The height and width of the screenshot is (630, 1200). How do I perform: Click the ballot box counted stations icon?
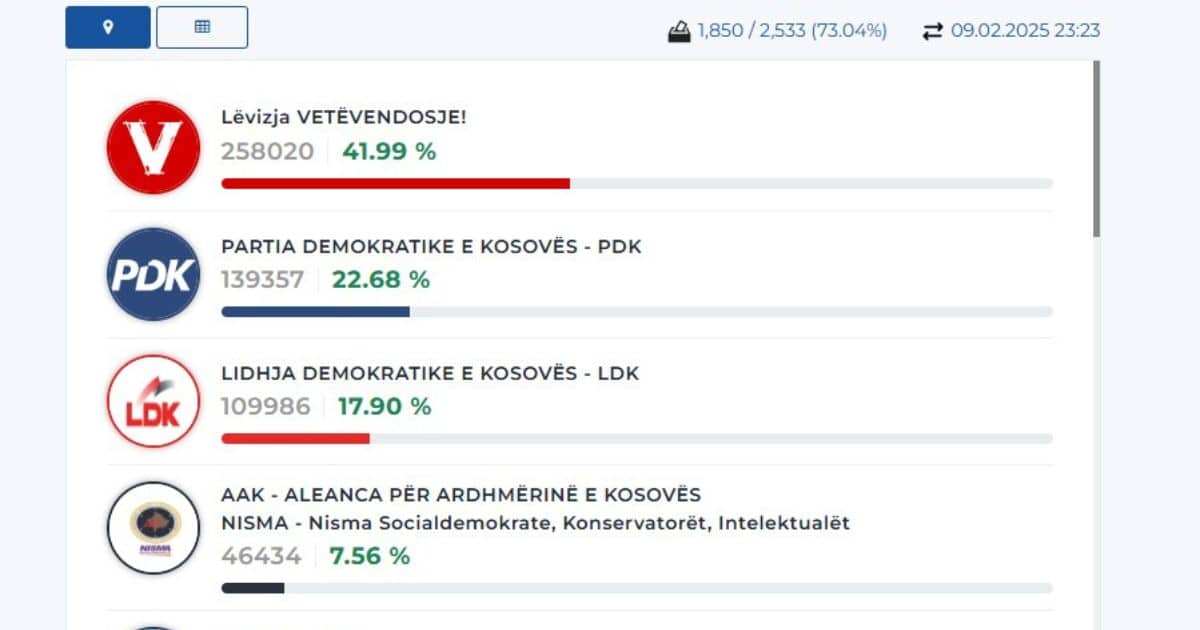point(679,31)
